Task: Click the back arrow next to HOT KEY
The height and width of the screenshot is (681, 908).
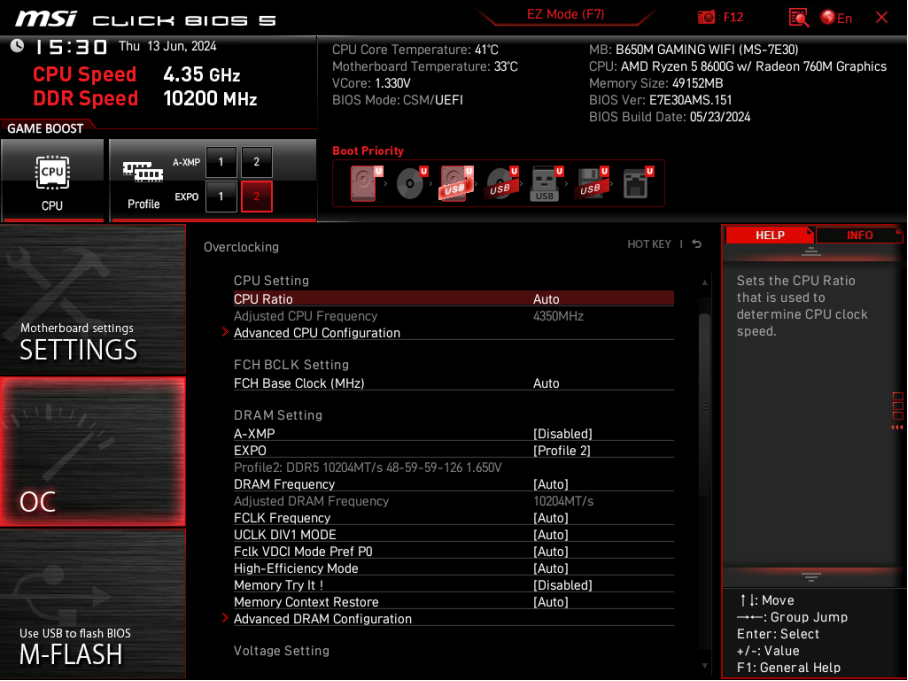Action: [697, 244]
